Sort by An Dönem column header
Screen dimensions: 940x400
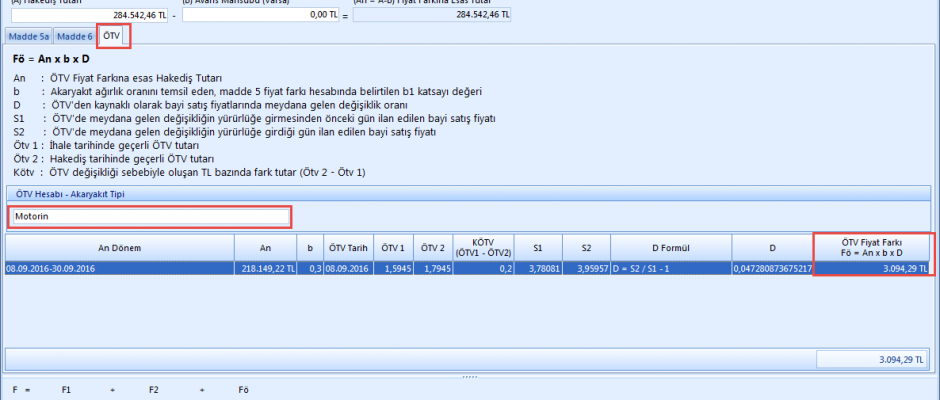click(x=118, y=247)
